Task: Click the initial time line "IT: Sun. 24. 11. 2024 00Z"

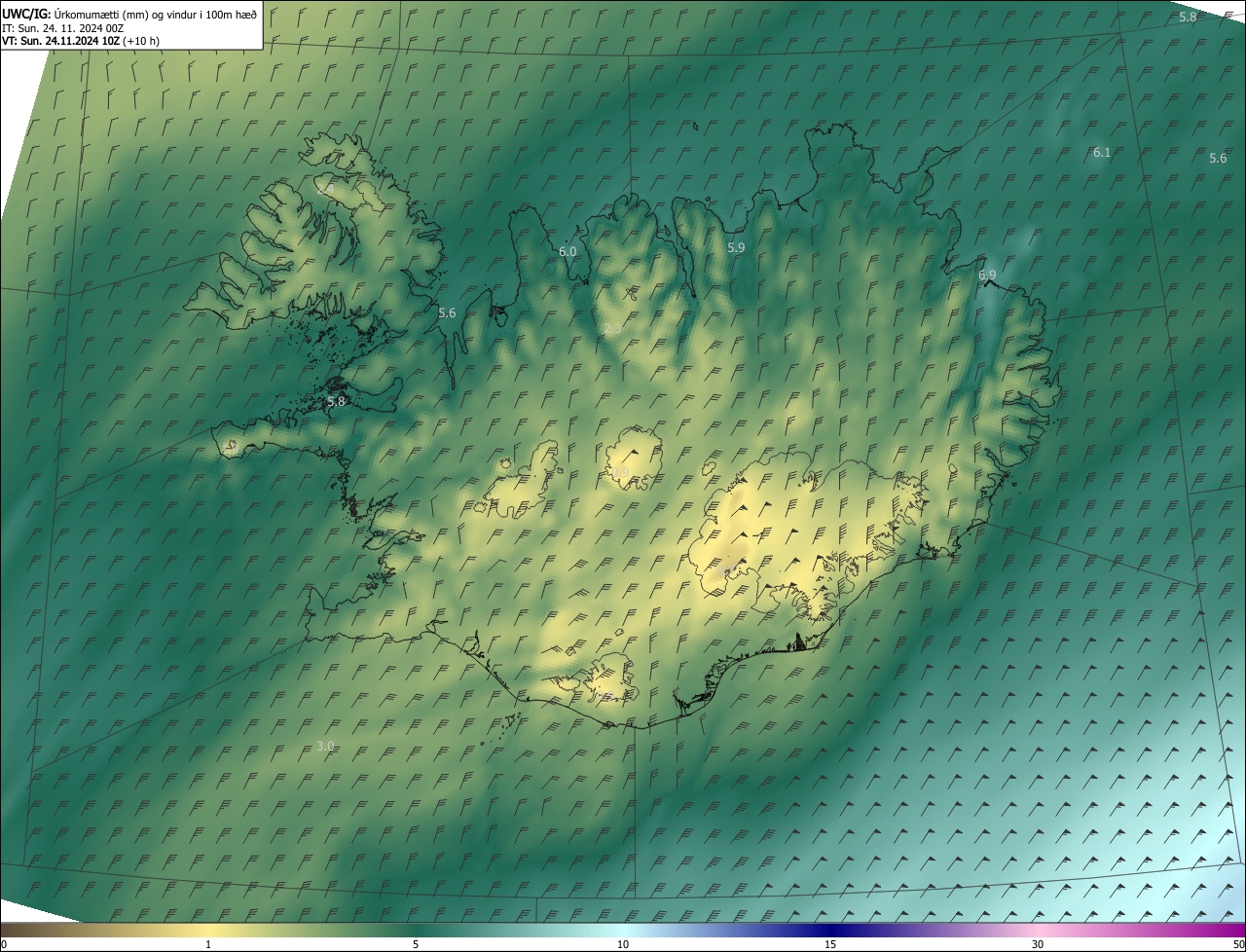Action: 62,28
